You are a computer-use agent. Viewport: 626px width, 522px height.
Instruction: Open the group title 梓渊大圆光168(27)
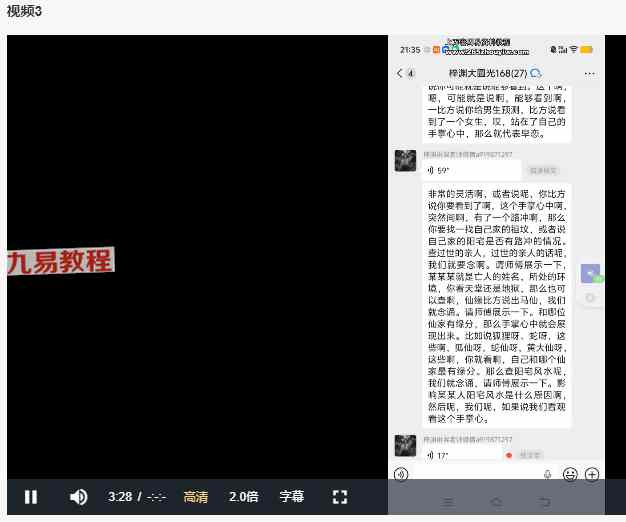(x=488, y=73)
